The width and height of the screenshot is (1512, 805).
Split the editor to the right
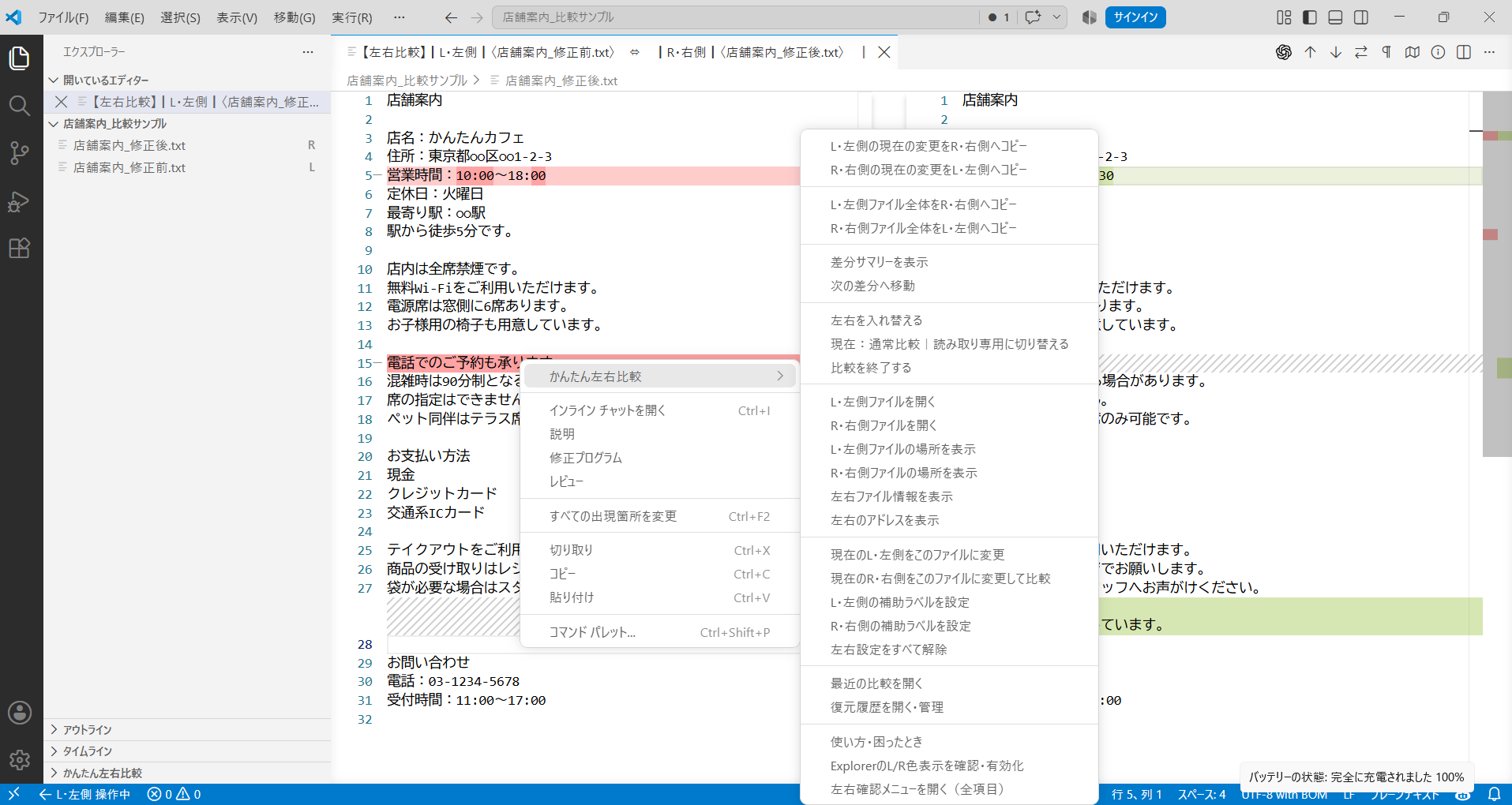point(1464,52)
